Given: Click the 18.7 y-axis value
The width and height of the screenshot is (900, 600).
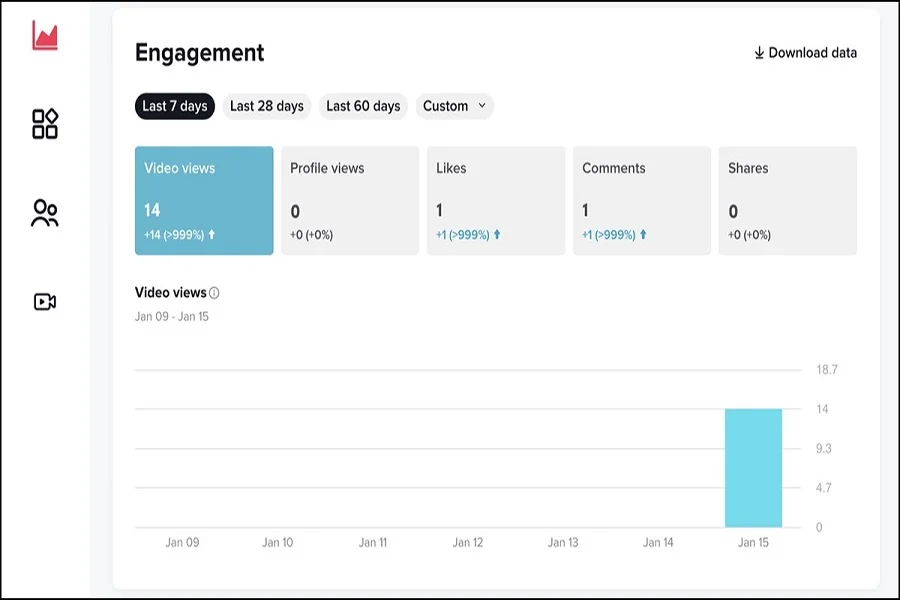Looking at the screenshot, I should click(x=827, y=370).
